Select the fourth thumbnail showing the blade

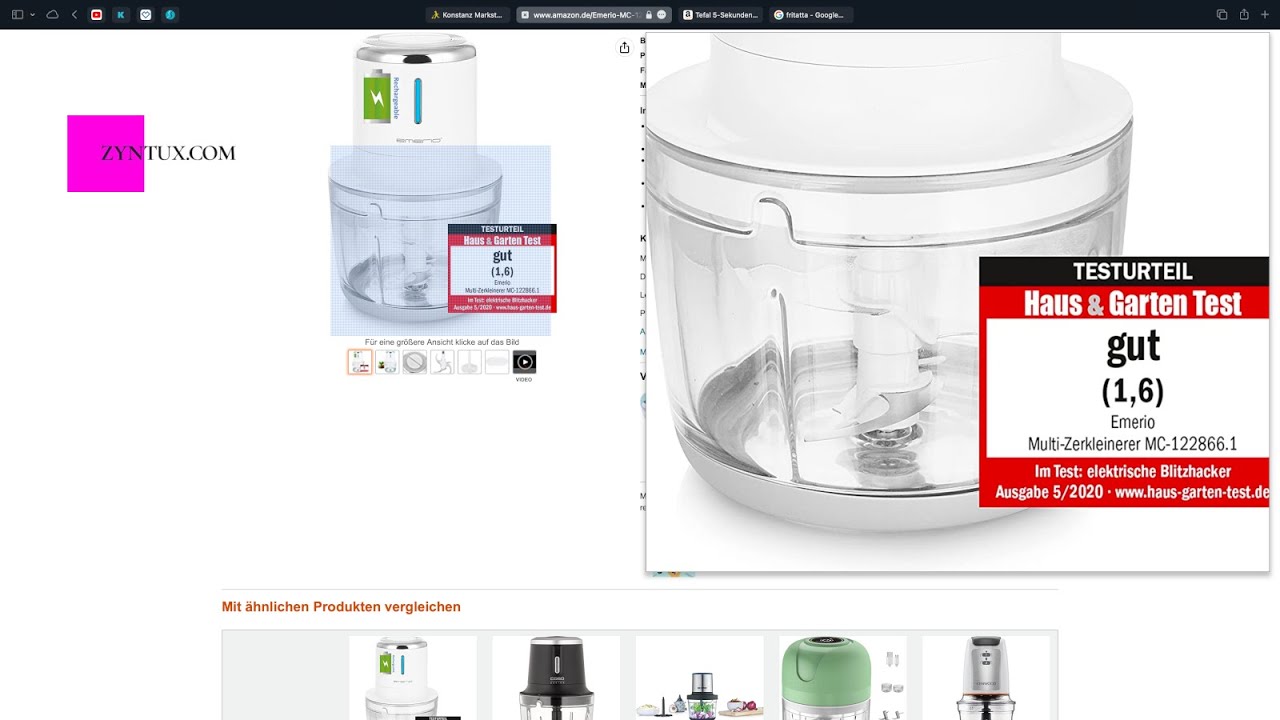[x=442, y=362]
